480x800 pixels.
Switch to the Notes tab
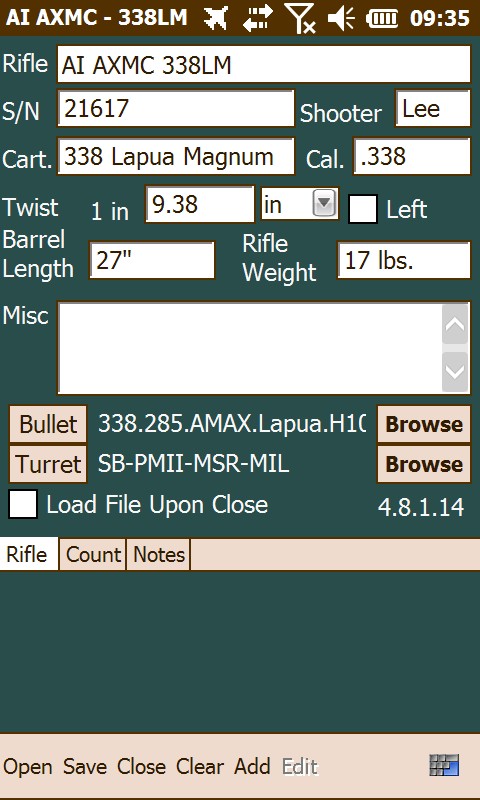(158, 554)
